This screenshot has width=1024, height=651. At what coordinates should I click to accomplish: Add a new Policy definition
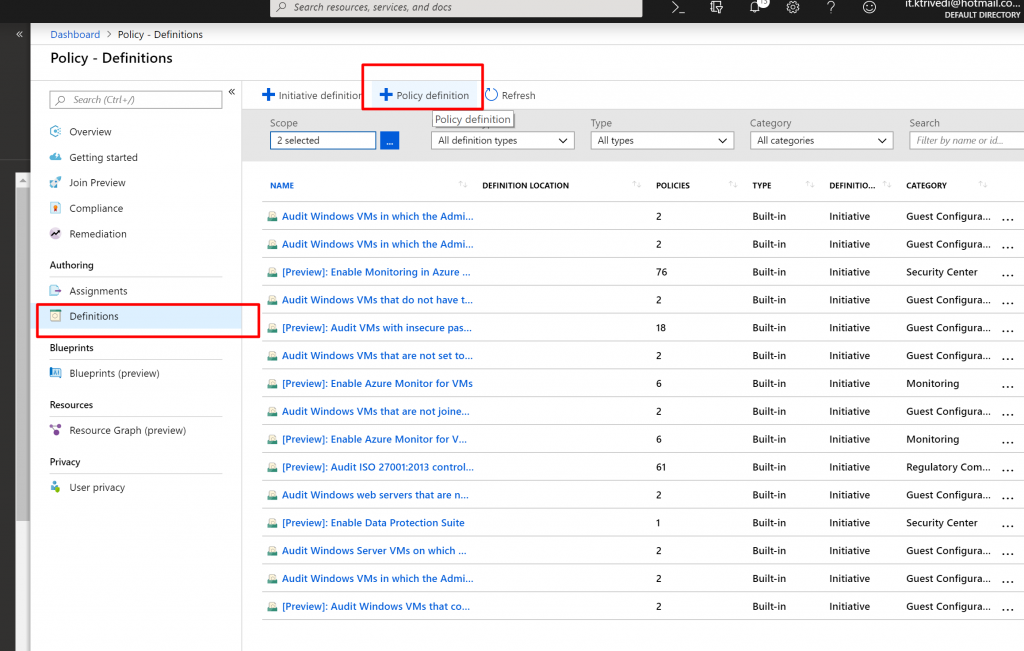(x=424, y=95)
